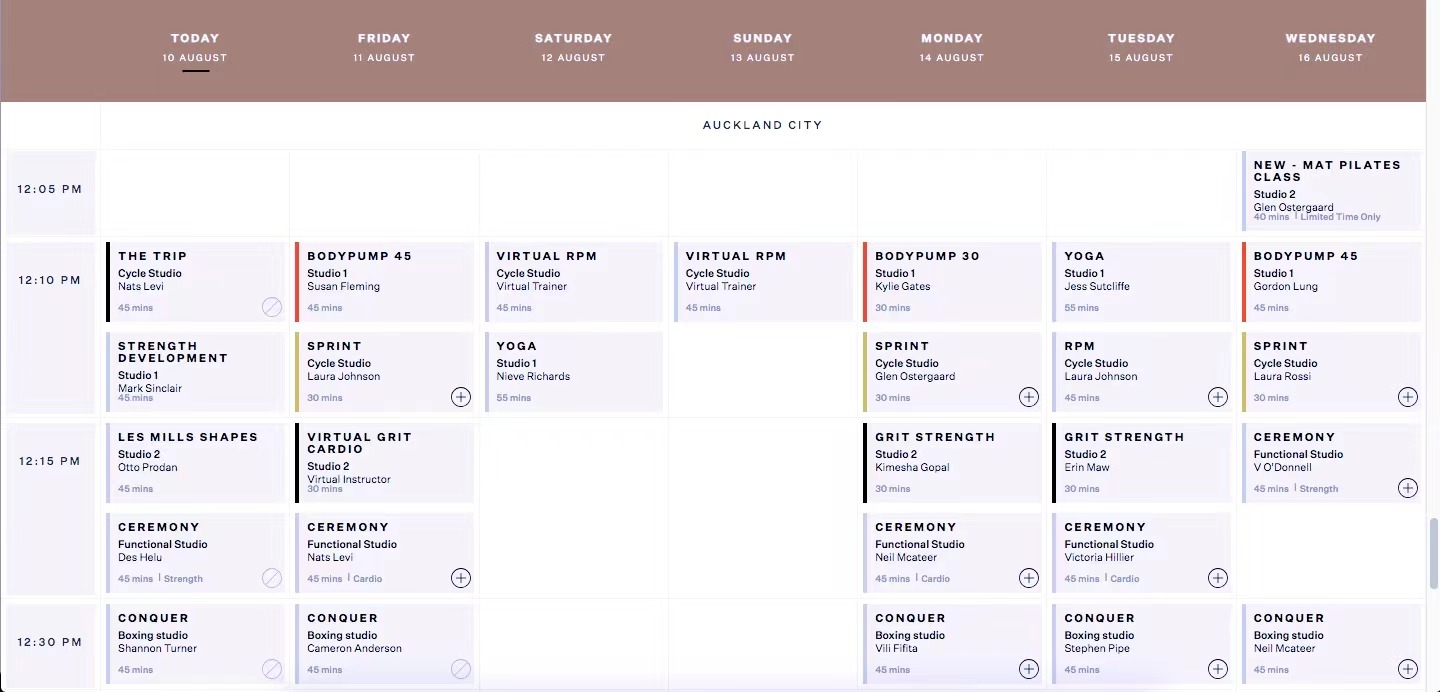This screenshot has height=692, width=1440.
Task: Click unavailable icon on Friday Conquer class
Action: click(460, 669)
